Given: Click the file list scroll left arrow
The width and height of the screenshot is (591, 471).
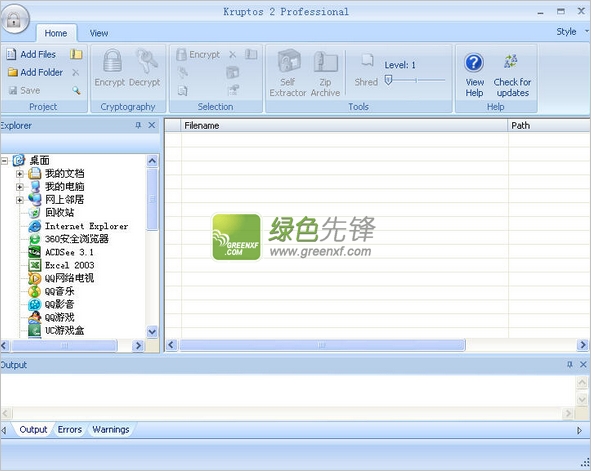Looking at the screenshot, I should [x=171, y=345].
